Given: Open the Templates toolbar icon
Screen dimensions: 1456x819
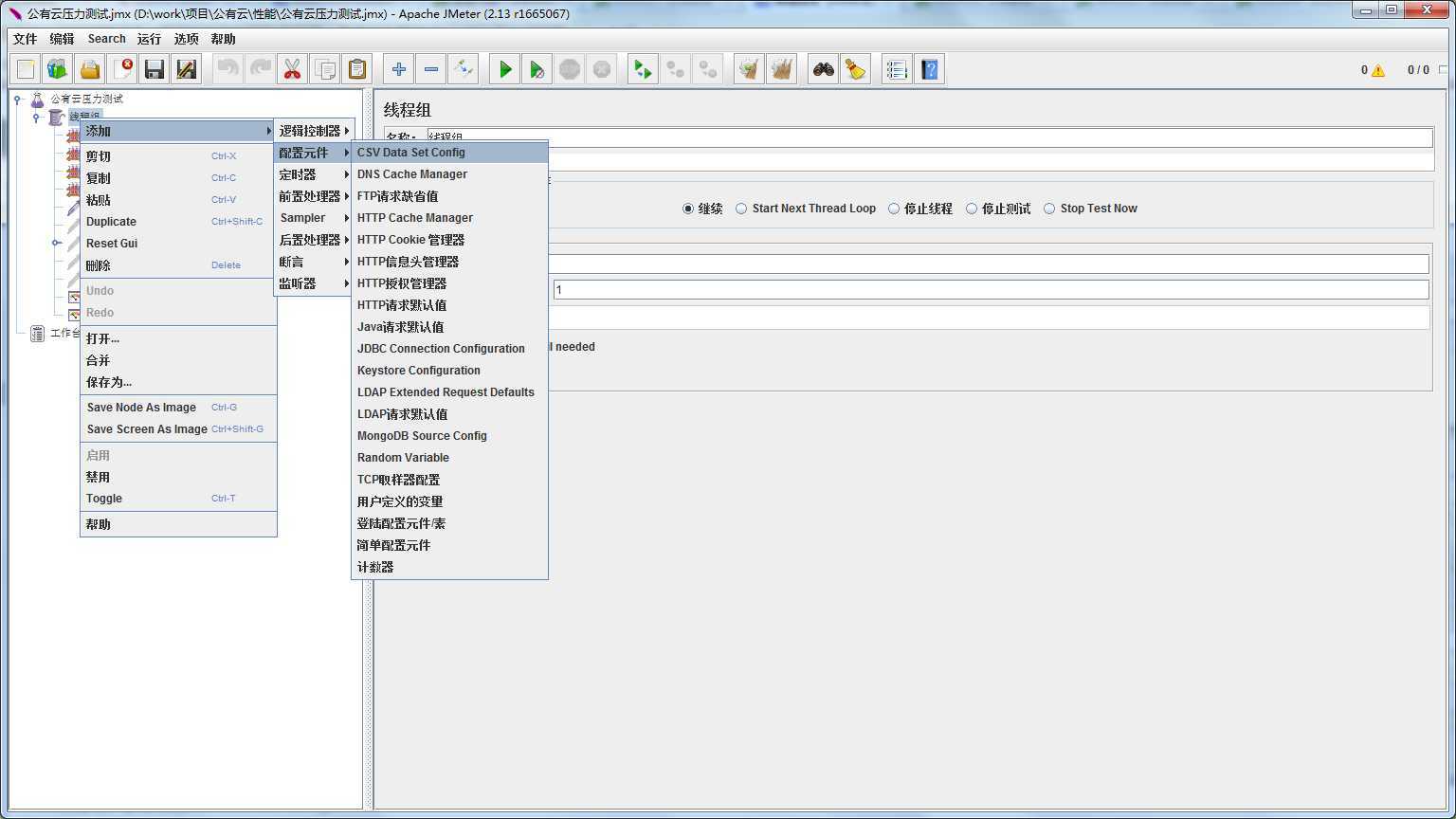Looking at the screenshot, I should coord(58,69).
